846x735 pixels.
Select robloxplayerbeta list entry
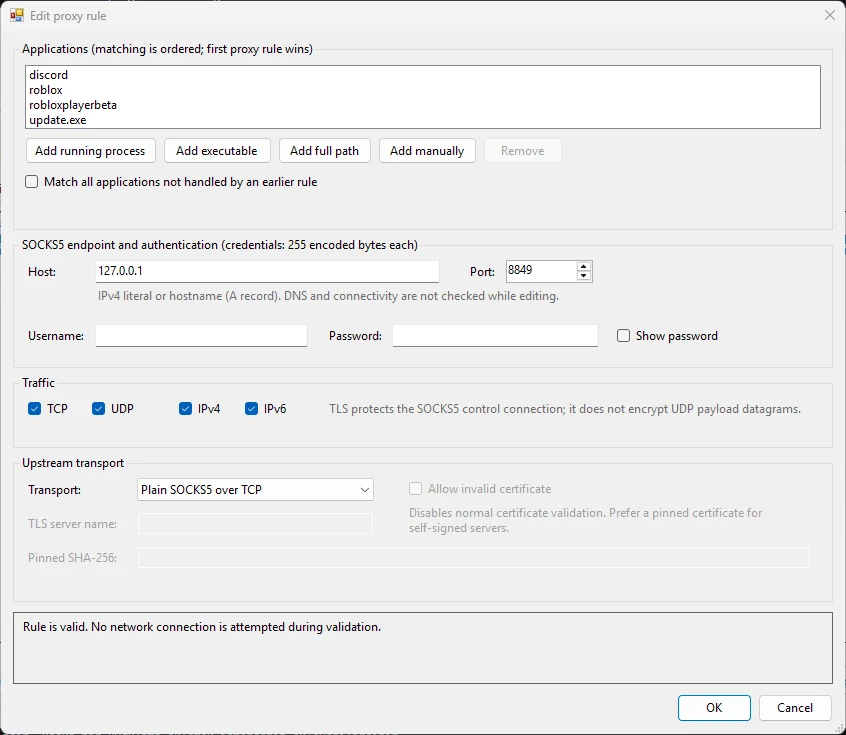coord(73,105)
